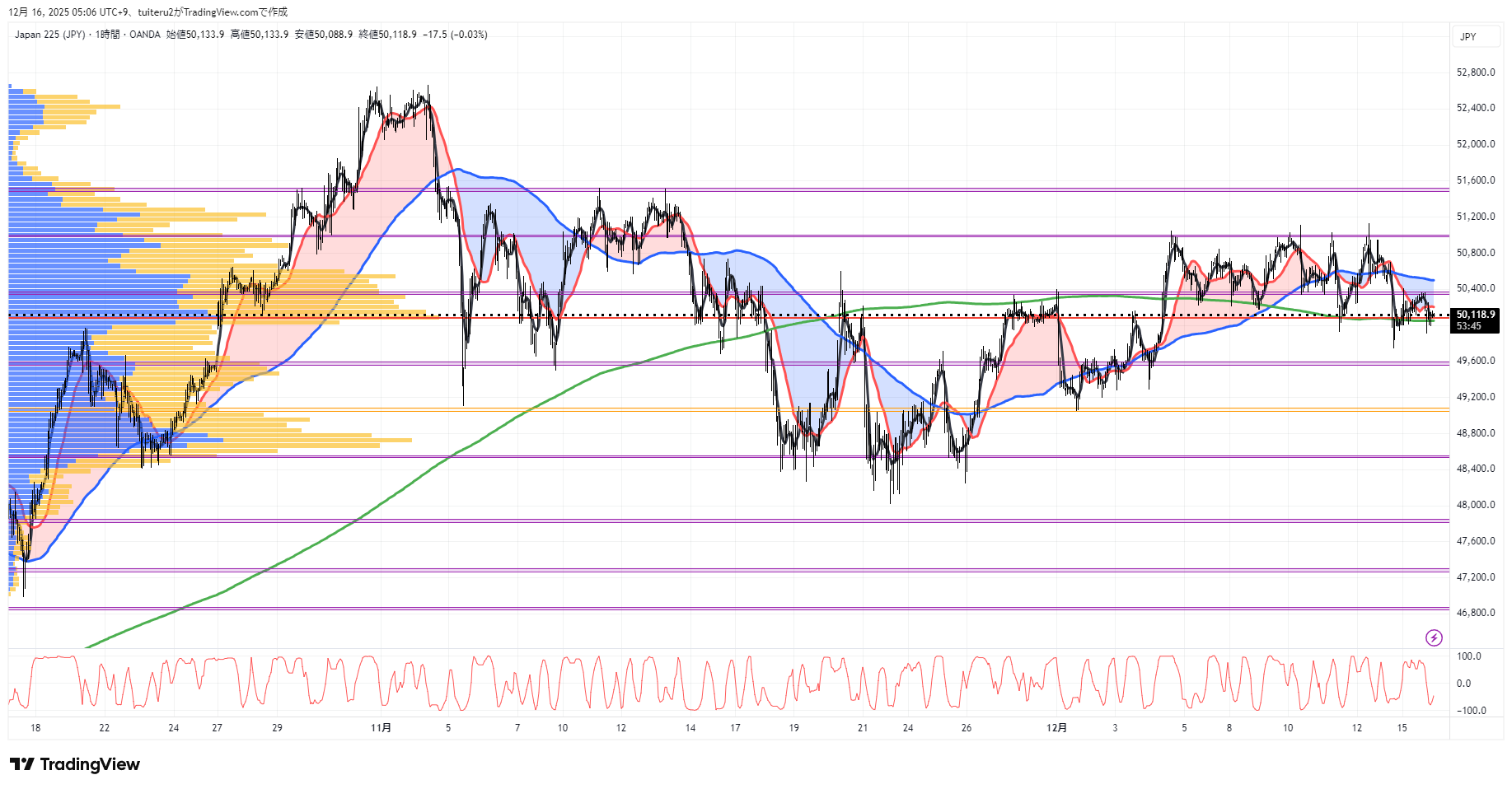Image resolution: width=1512 pixels, height=789 pixels.
Task: Click the 46,800.0 price axis label
Action: [x=1475, y=613]
